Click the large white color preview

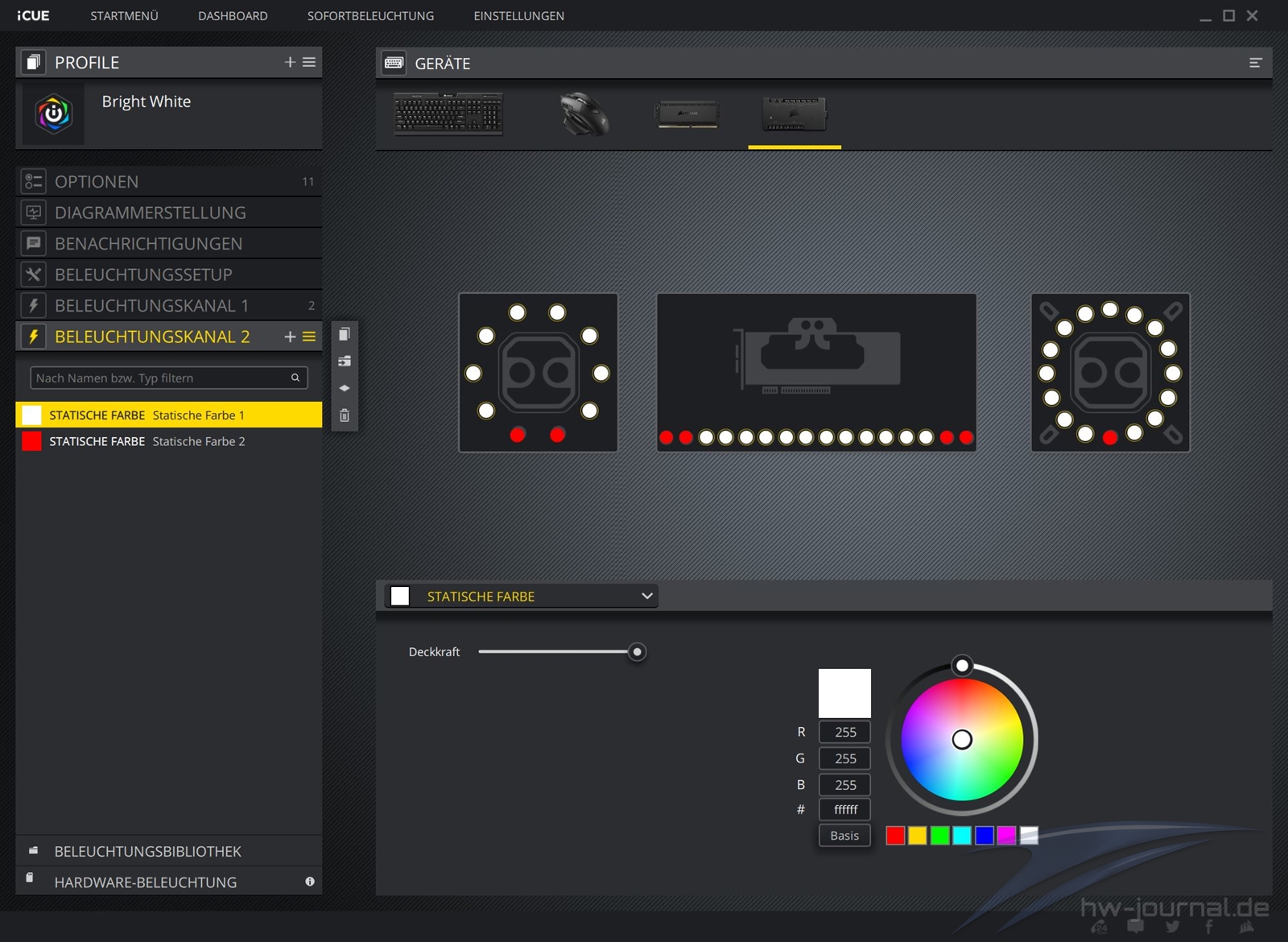(844, 692)
